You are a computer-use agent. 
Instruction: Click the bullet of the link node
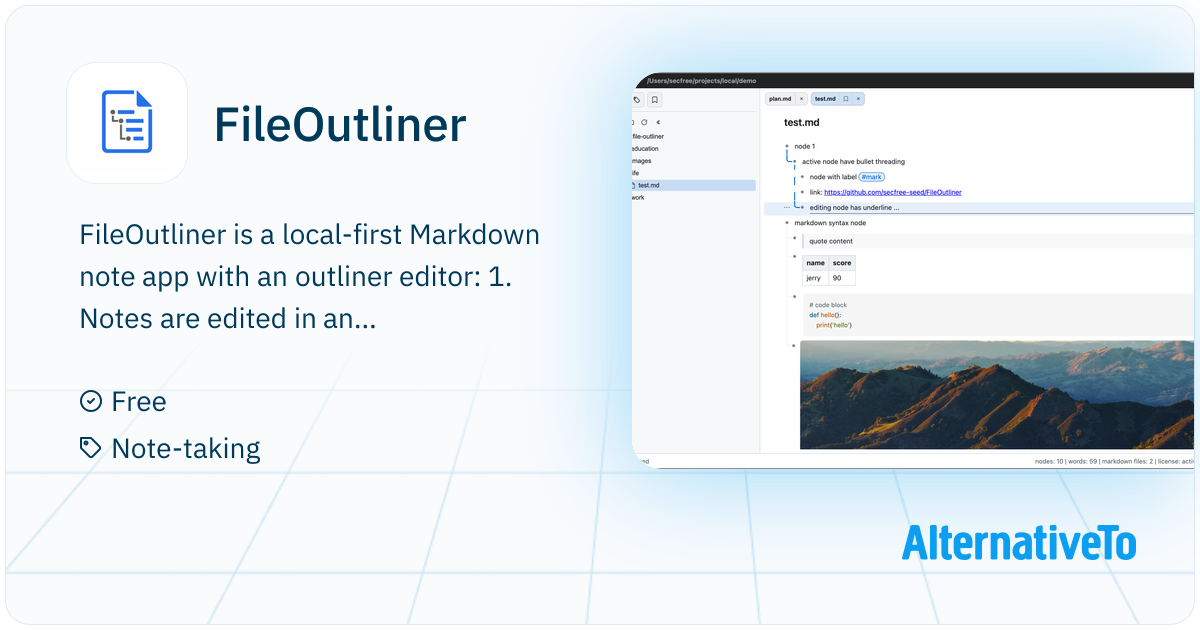click(x=802, y=192)
